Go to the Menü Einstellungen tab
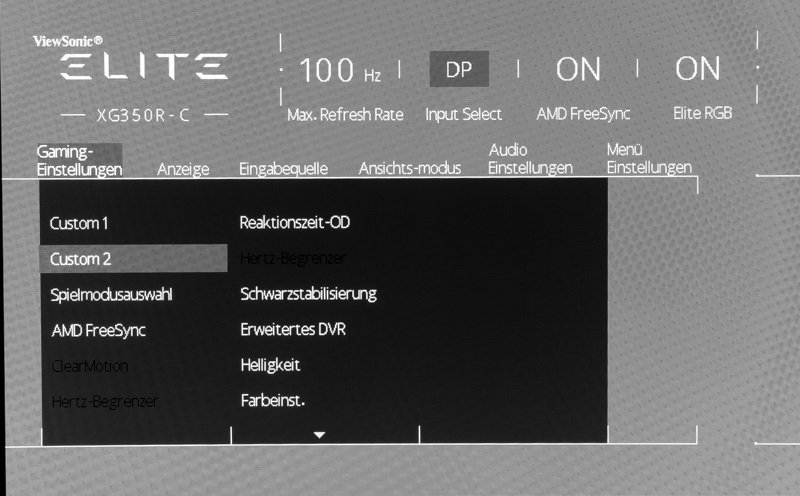 click(649, 159)
